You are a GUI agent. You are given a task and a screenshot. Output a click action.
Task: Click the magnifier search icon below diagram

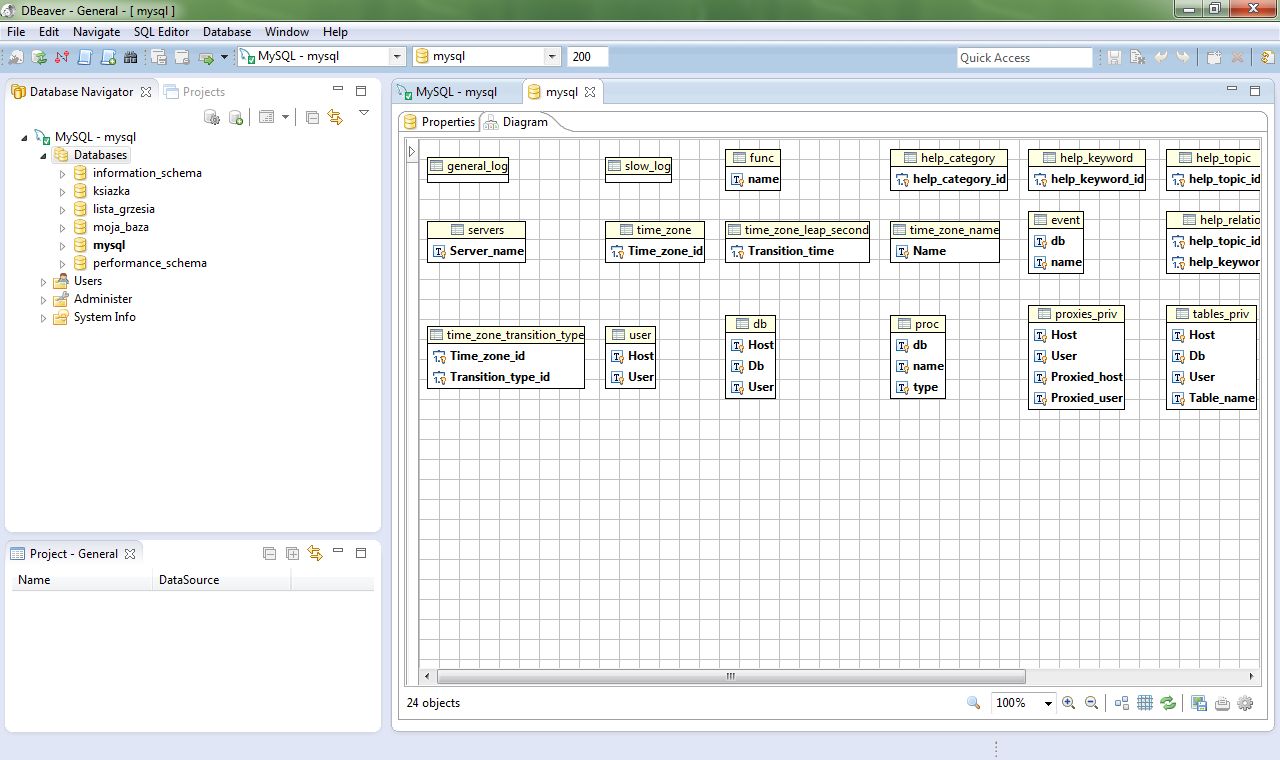tap(974, 703)
